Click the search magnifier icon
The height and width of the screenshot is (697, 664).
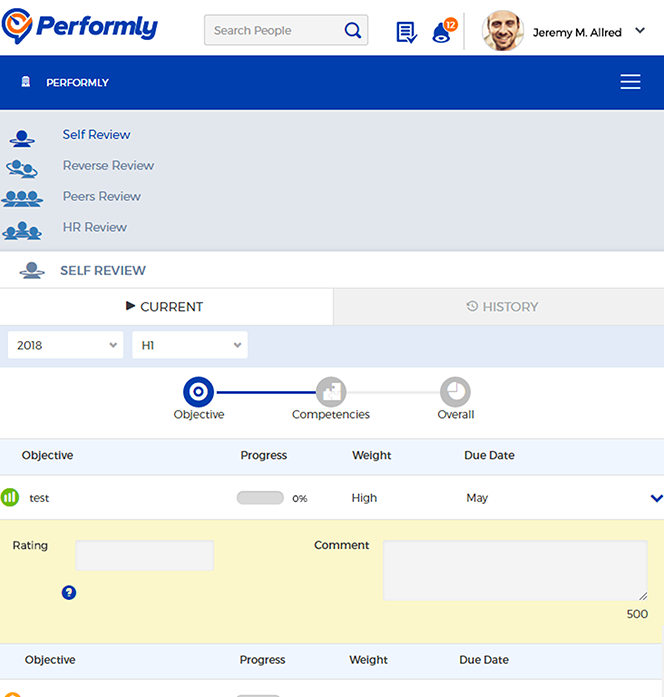(x=352, y=31)
